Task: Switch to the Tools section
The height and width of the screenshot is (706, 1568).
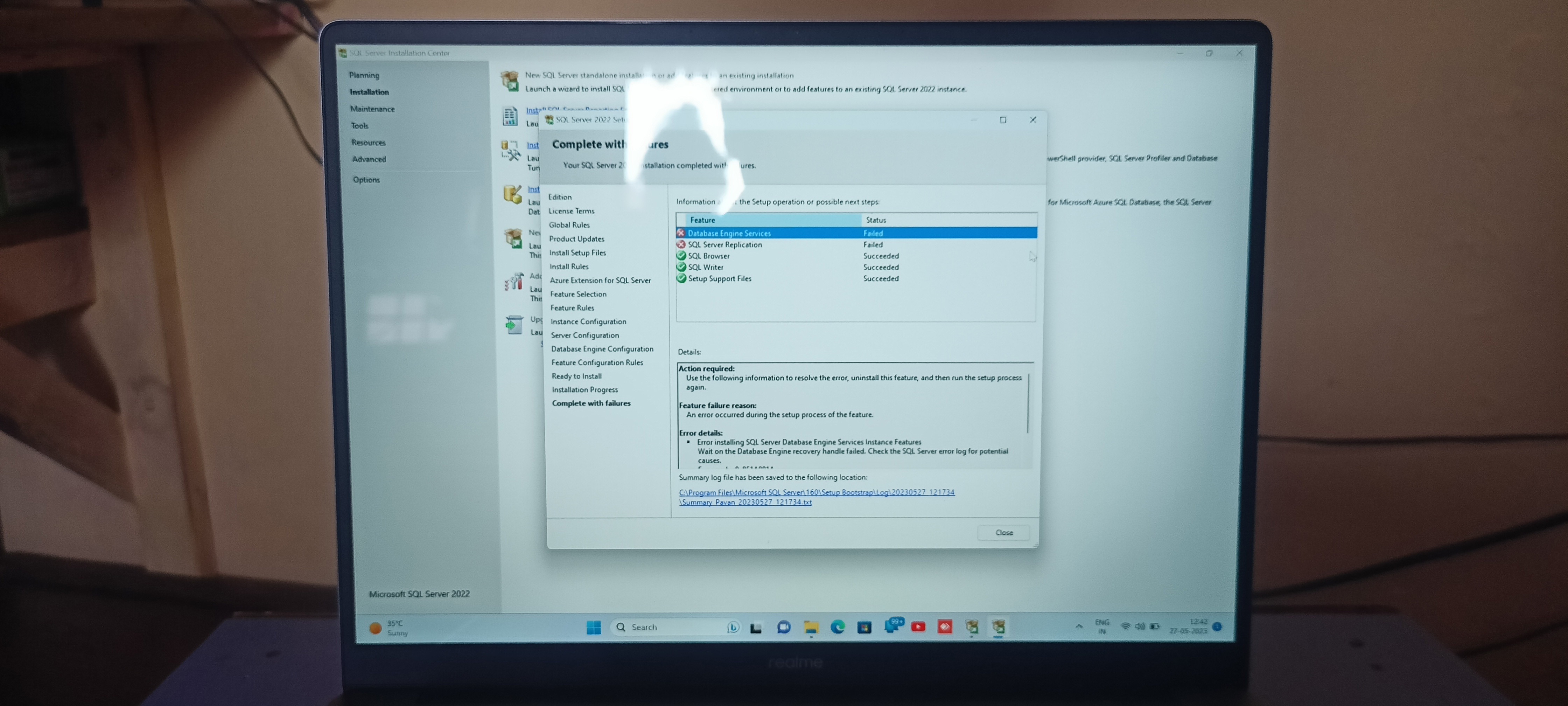Action: pos(360,125)
